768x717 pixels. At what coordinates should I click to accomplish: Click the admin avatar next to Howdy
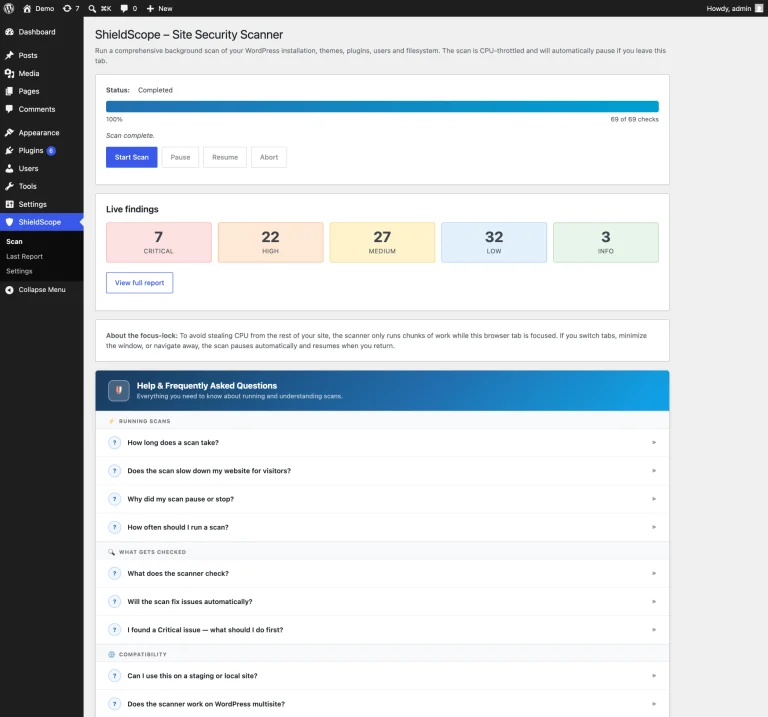759,8
